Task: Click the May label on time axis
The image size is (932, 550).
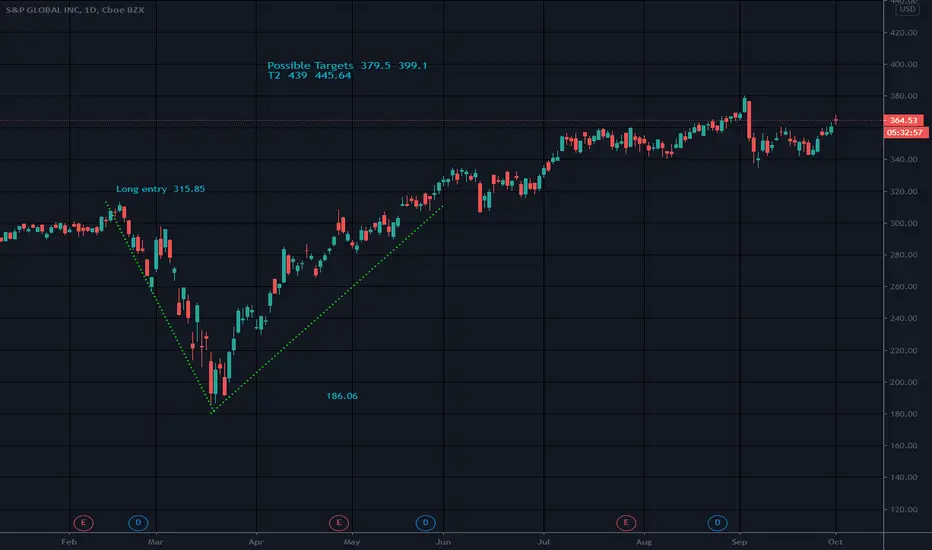Action: pyautogui.click(x=352, y=542)
